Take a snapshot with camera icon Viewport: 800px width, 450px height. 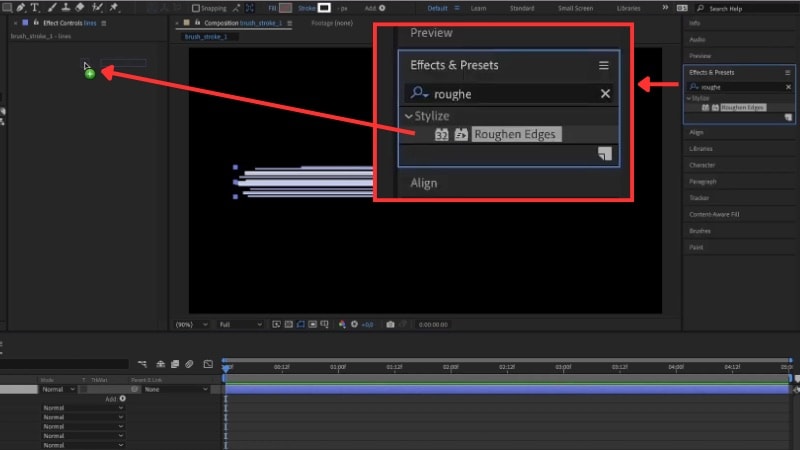point(390,324)
